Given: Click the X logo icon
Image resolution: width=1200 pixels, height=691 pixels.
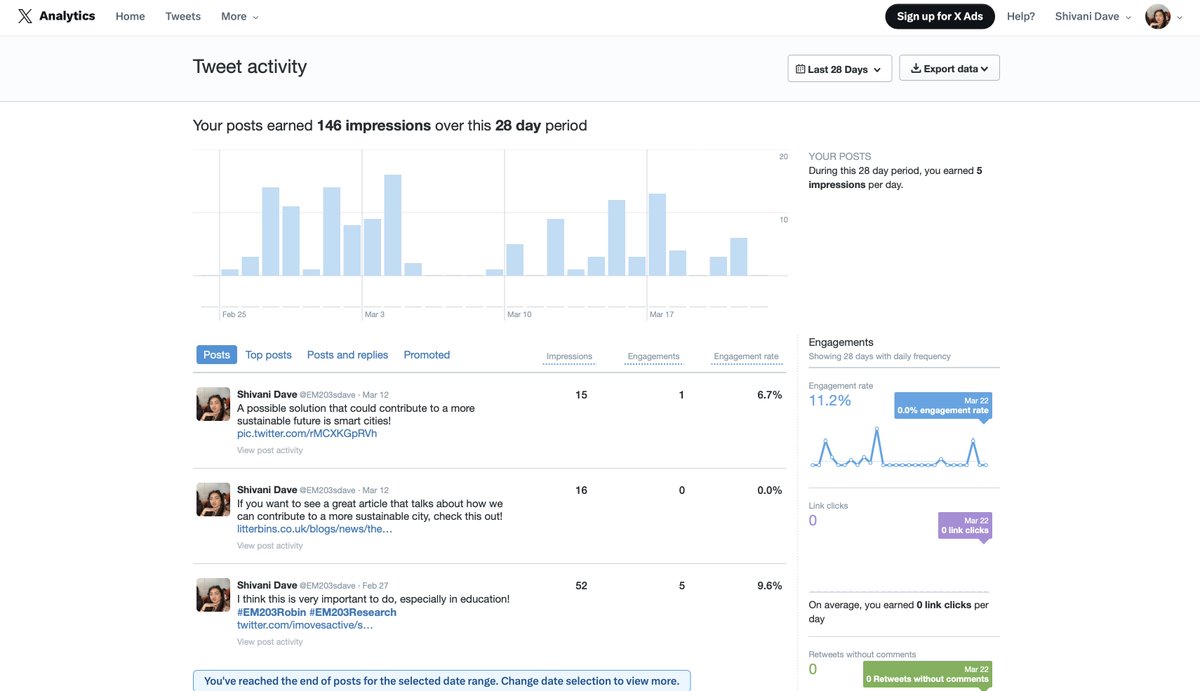Looking at the screenshot, I should [x=25, y=16].
